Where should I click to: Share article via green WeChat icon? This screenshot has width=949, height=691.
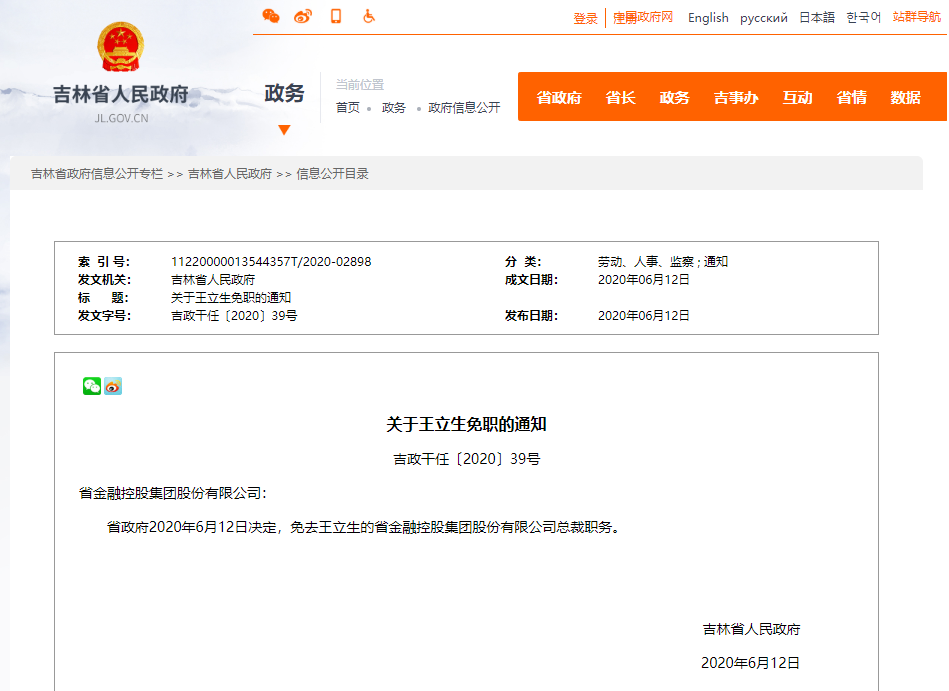click(92, 386)
